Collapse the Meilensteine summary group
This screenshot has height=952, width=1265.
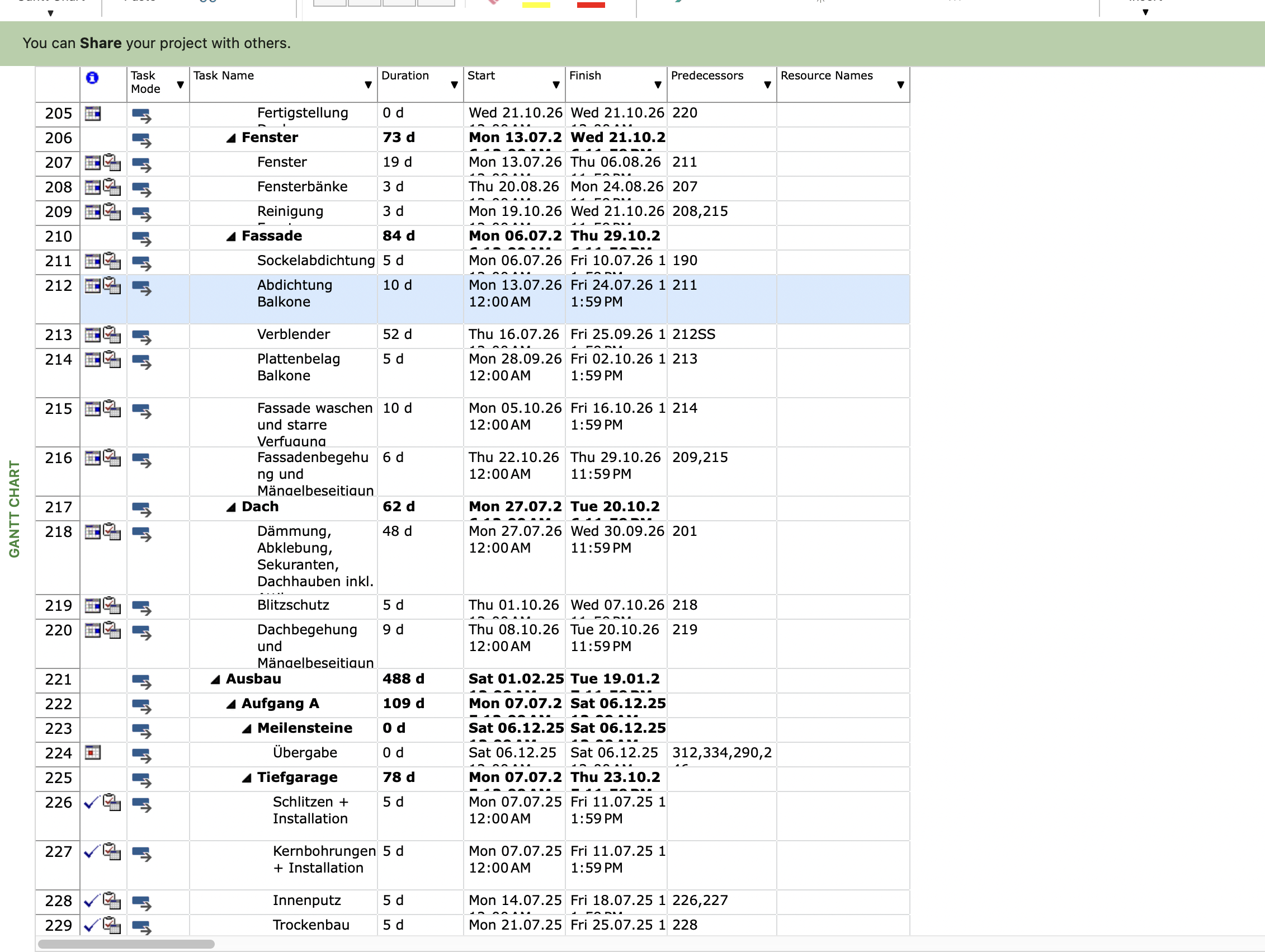click(247, 728)
